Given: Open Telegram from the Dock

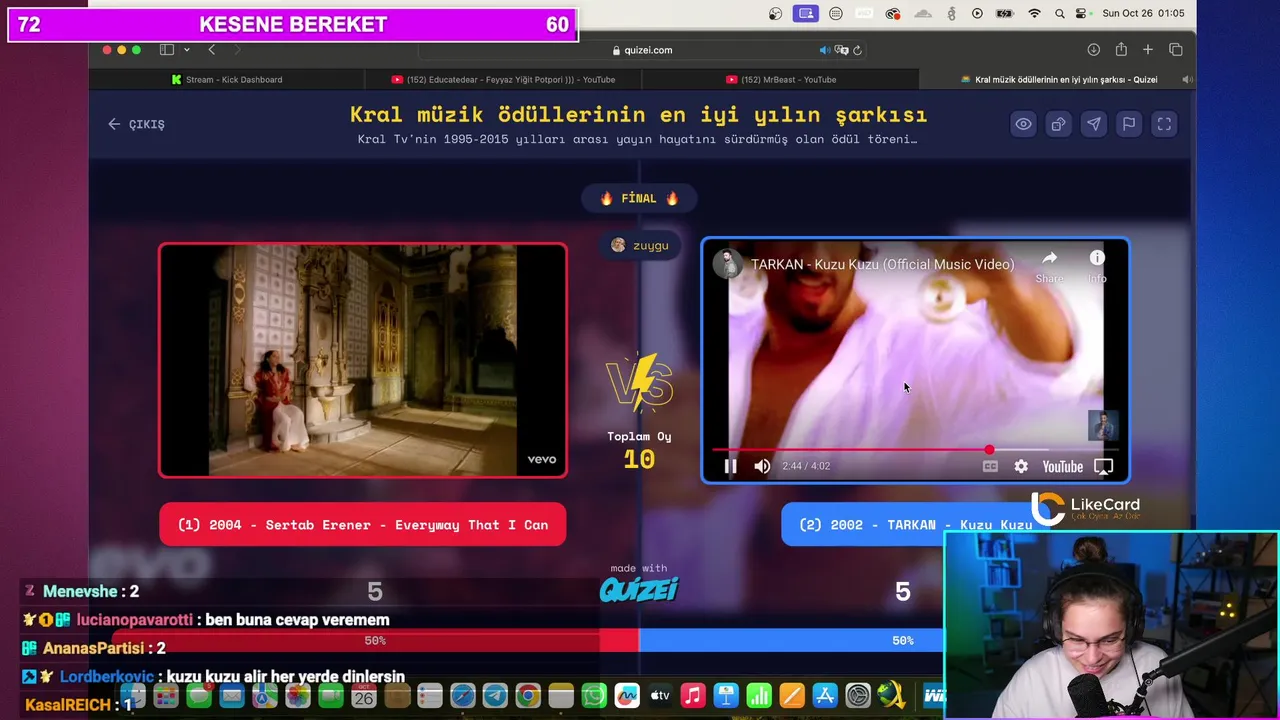Looking at the screenshot, I should [495, 695].
